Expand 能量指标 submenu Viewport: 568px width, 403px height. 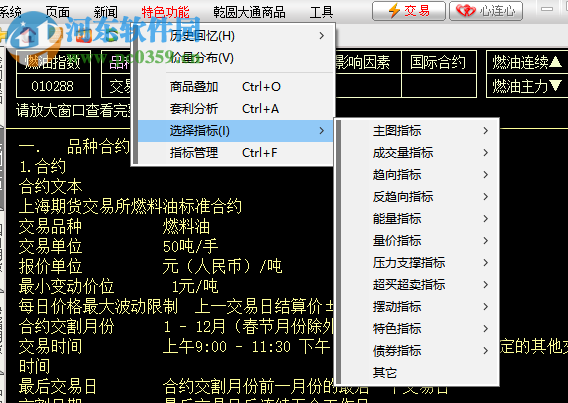(419, 219)
